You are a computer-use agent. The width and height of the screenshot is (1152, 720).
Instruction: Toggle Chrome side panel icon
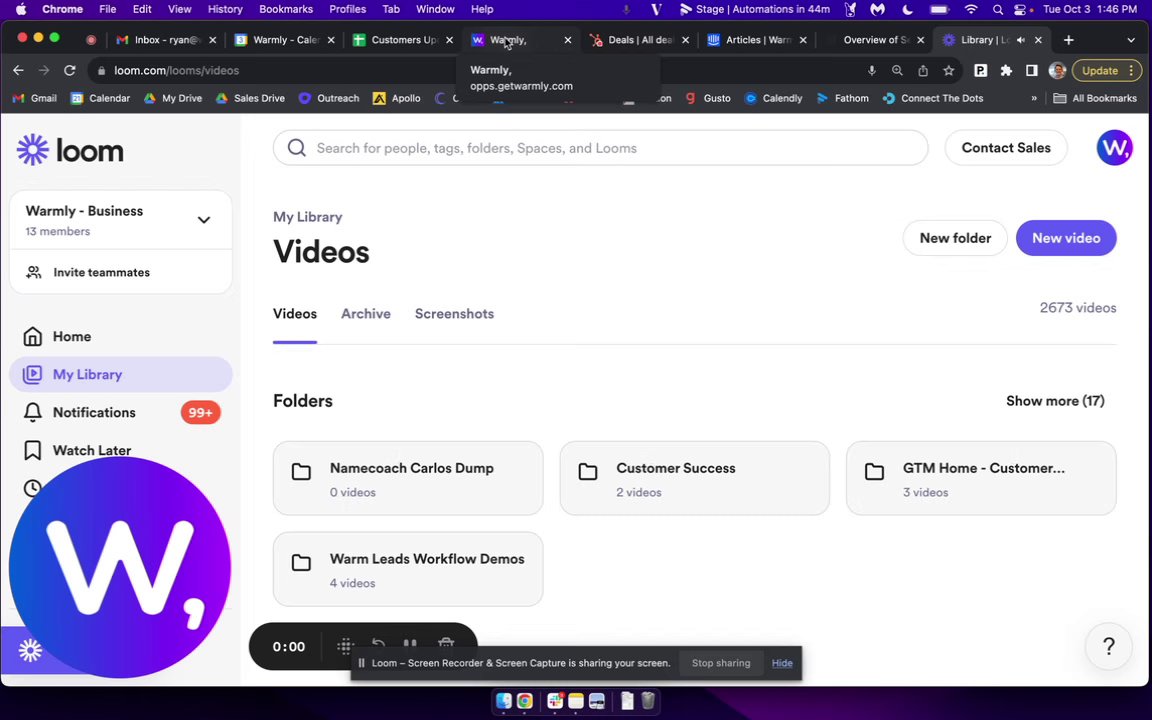pos(1032,71)
